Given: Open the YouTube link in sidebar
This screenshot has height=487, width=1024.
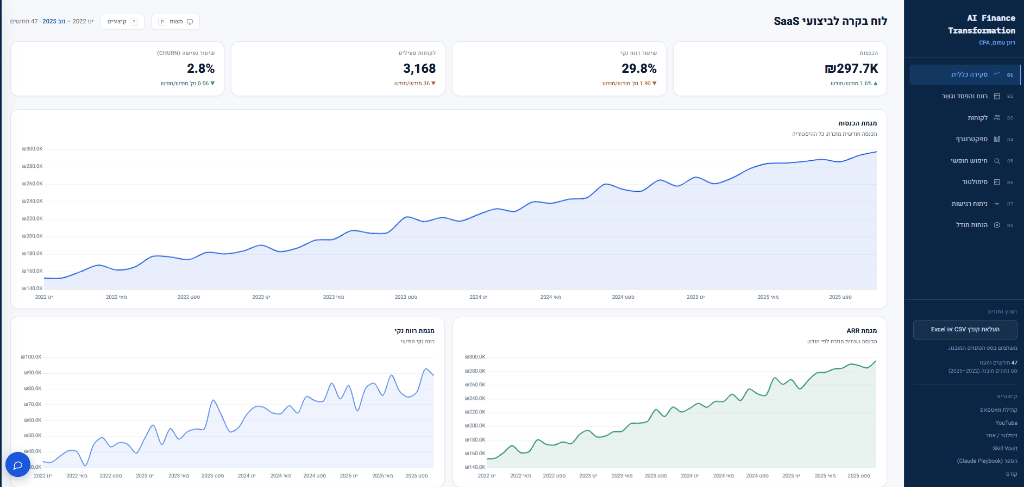Looking at the screenshot, I should (1006, 423).
